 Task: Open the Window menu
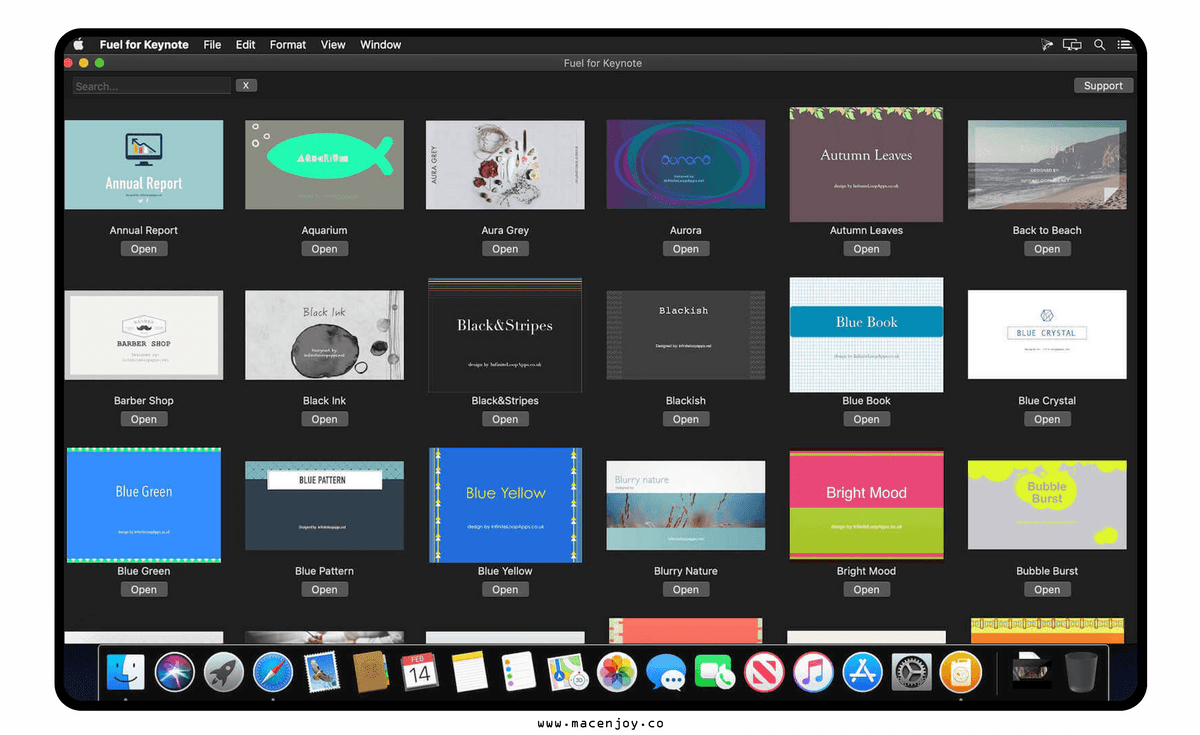click(381, 44)
